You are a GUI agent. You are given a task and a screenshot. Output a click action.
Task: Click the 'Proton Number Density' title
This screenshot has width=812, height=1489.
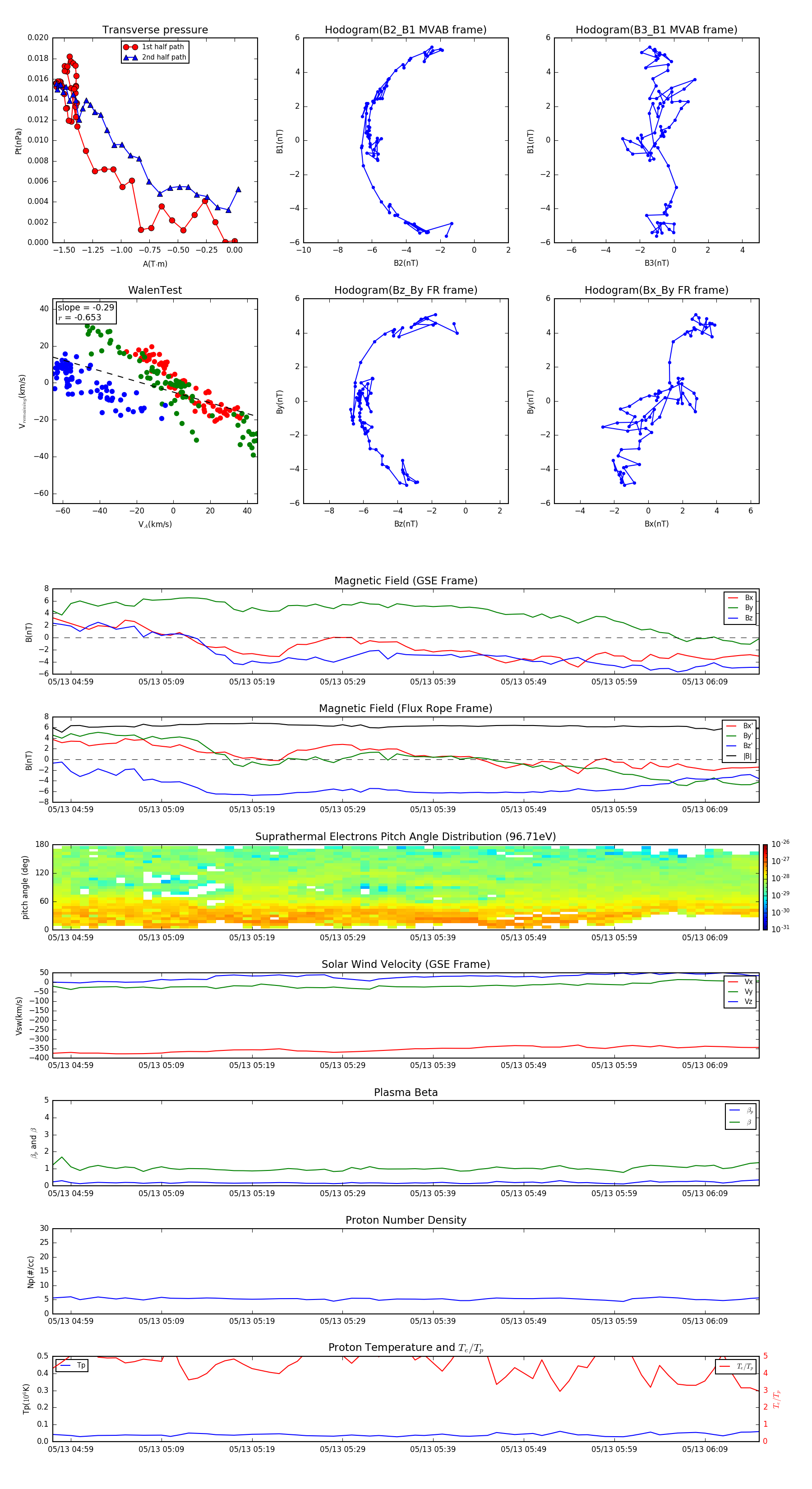point(406,1220)
